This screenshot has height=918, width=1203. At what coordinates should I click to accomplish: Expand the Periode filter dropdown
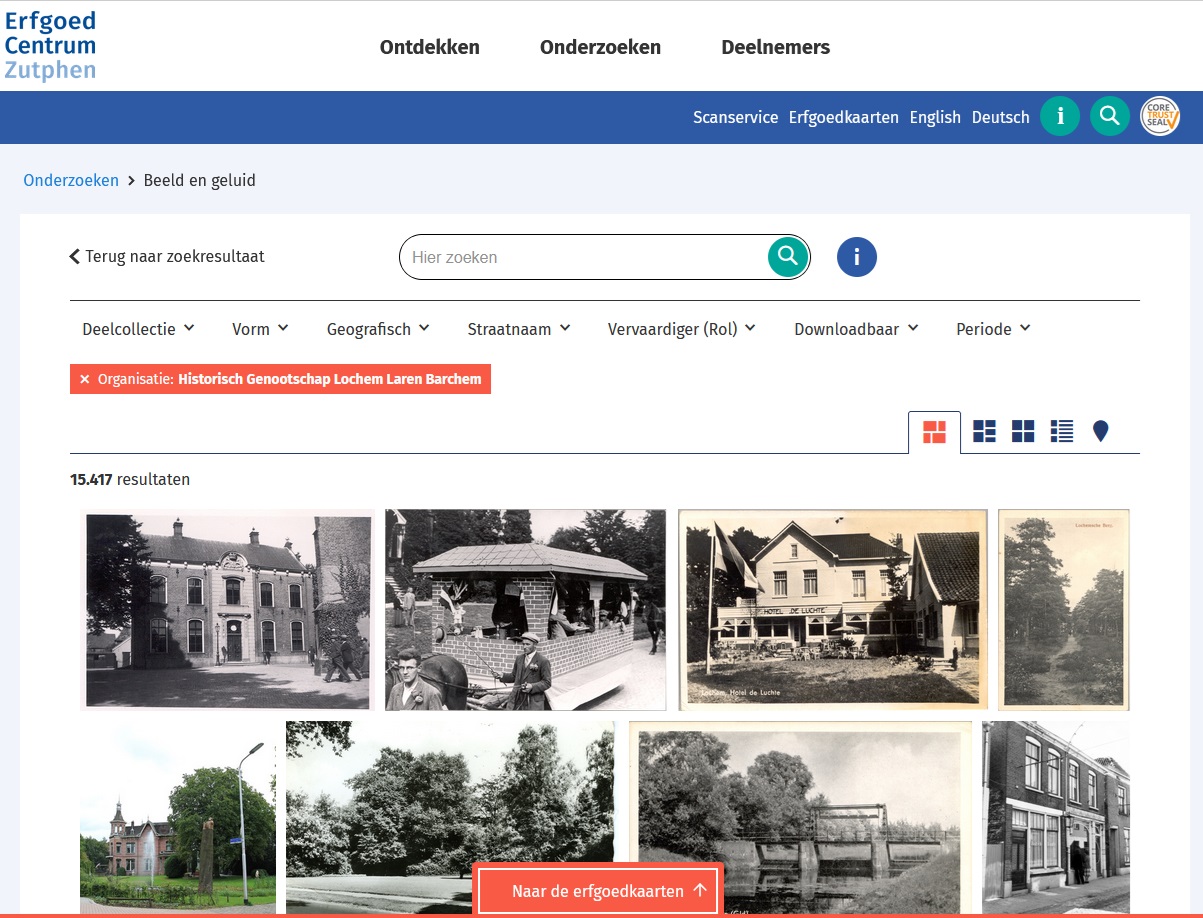coord(992,329)
